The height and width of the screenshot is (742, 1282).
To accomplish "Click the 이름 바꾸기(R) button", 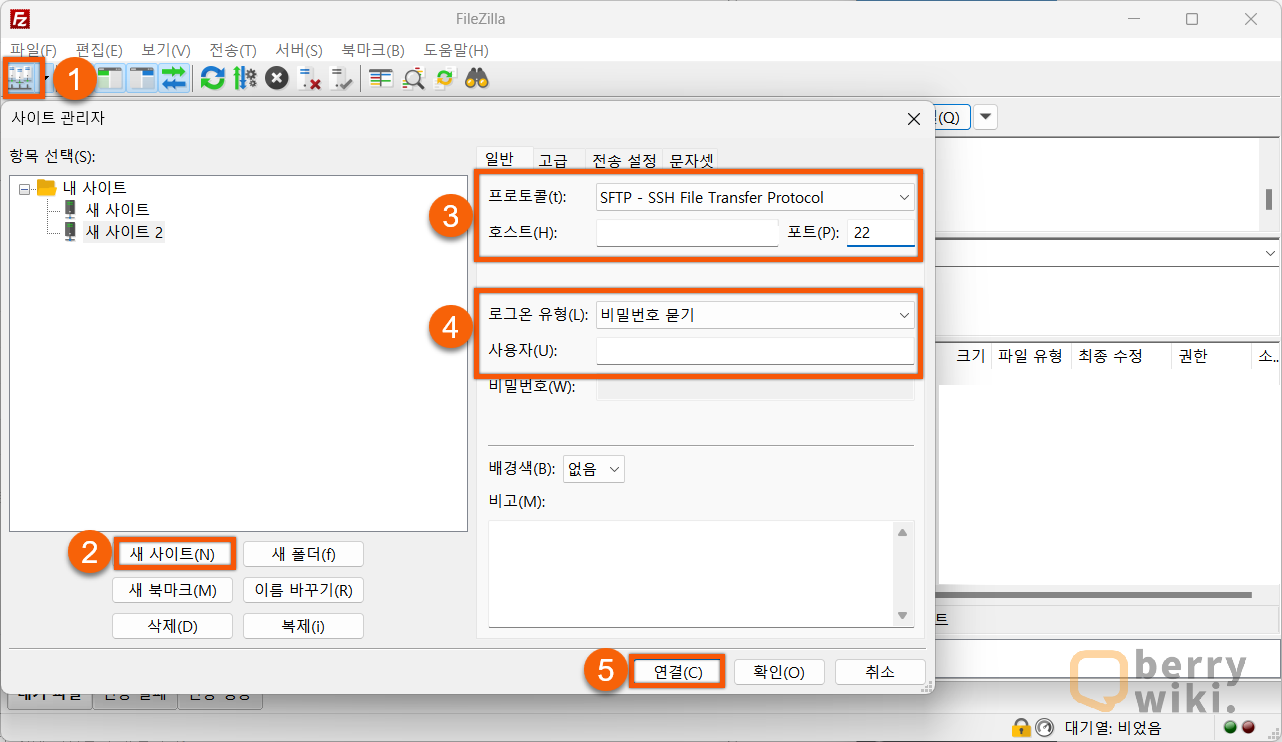I will [x=303, y=590].
